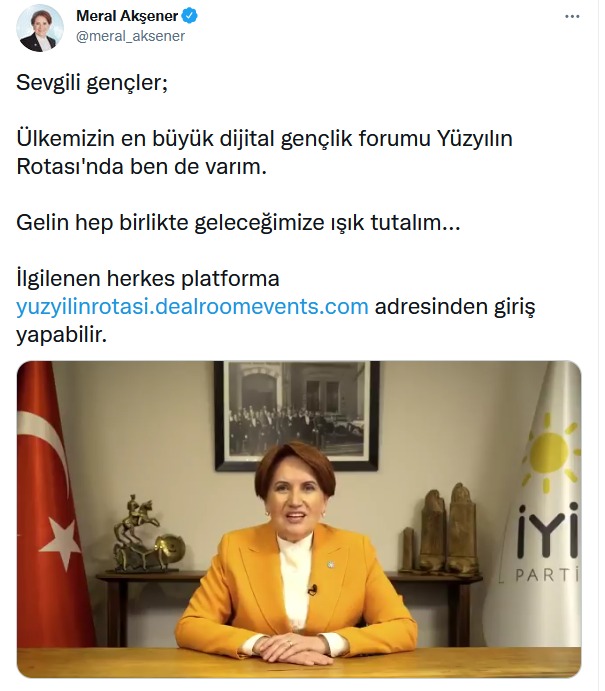Image resolution: width=605 pixels, height=691 pixels.
Task: Open Meral Akşener's profile avatar
Action: (40, 29)
